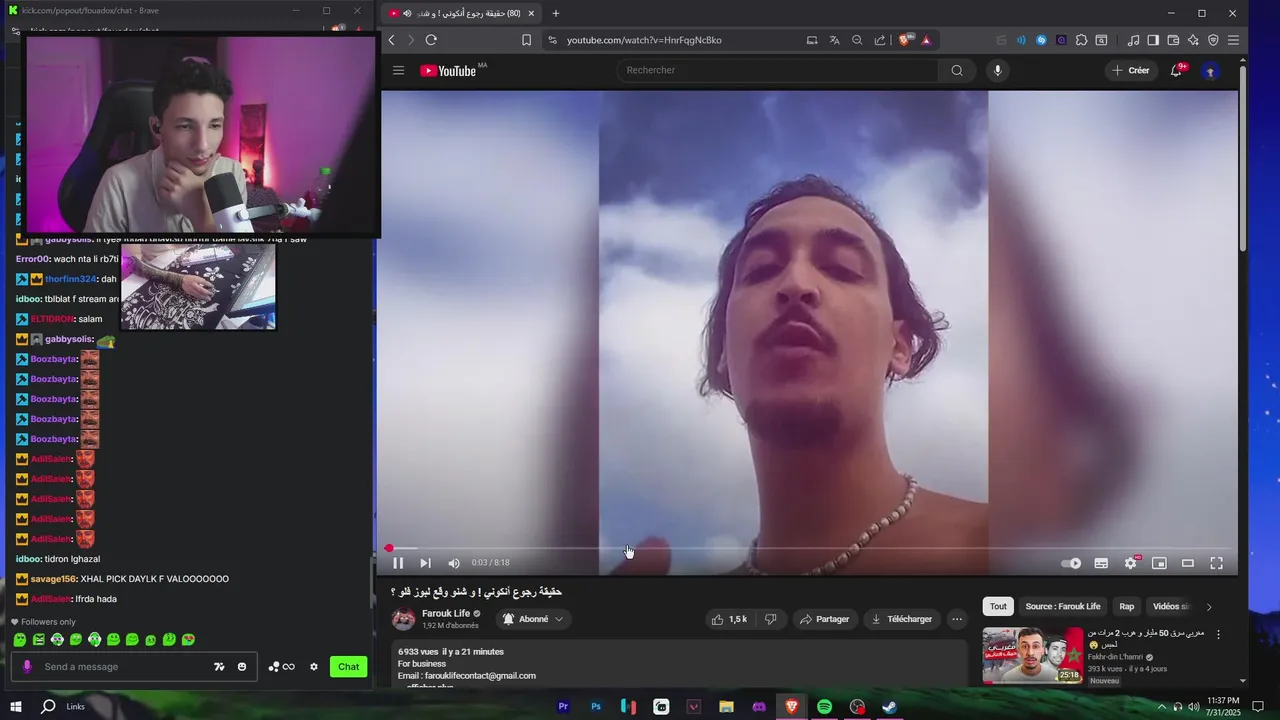Select Source : Farouk Life chip
Viewport: 1280px width, 720px height.
click(x=1062, y=606)
